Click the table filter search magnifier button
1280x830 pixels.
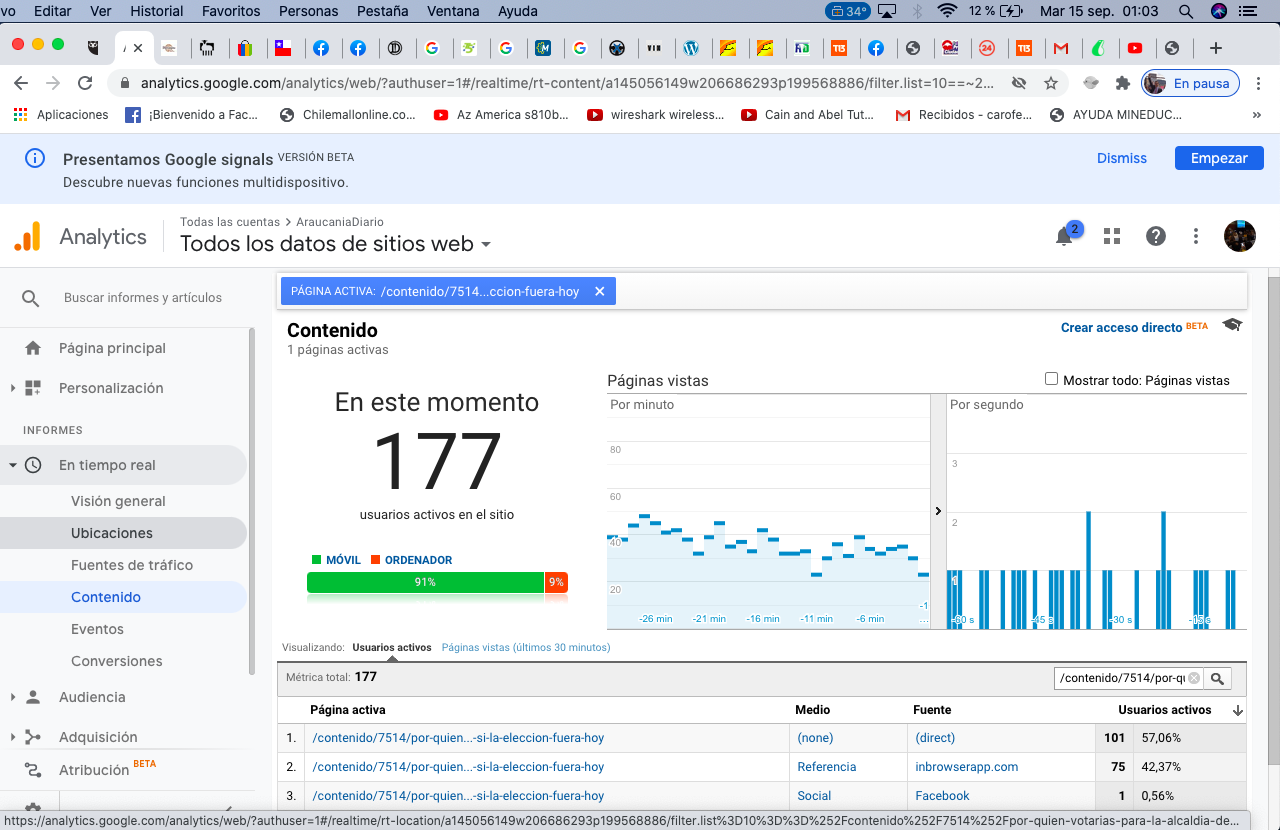tap(1217, 679)
